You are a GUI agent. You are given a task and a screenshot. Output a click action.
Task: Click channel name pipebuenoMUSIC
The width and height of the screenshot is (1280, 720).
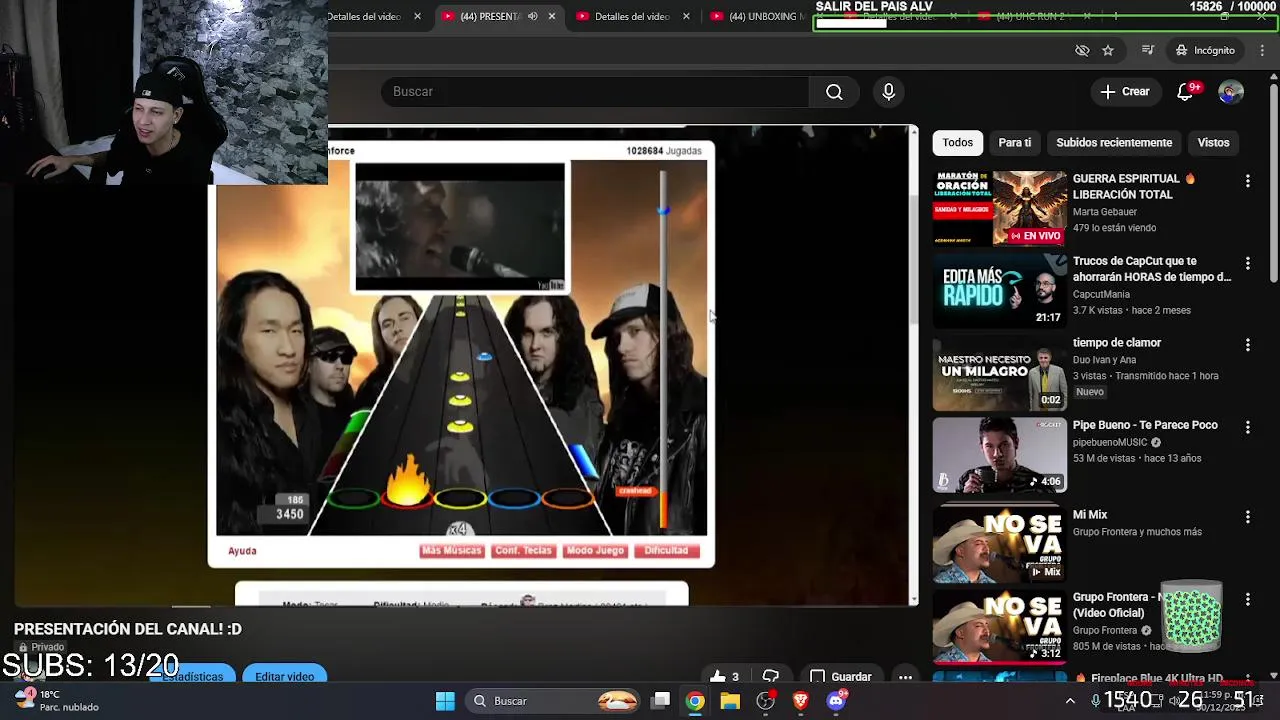tap(1109, 442)
